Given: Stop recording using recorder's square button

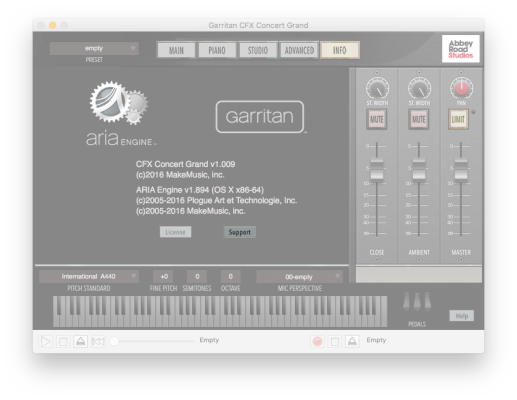Looking at the screenshot, I should coord(335,341).
